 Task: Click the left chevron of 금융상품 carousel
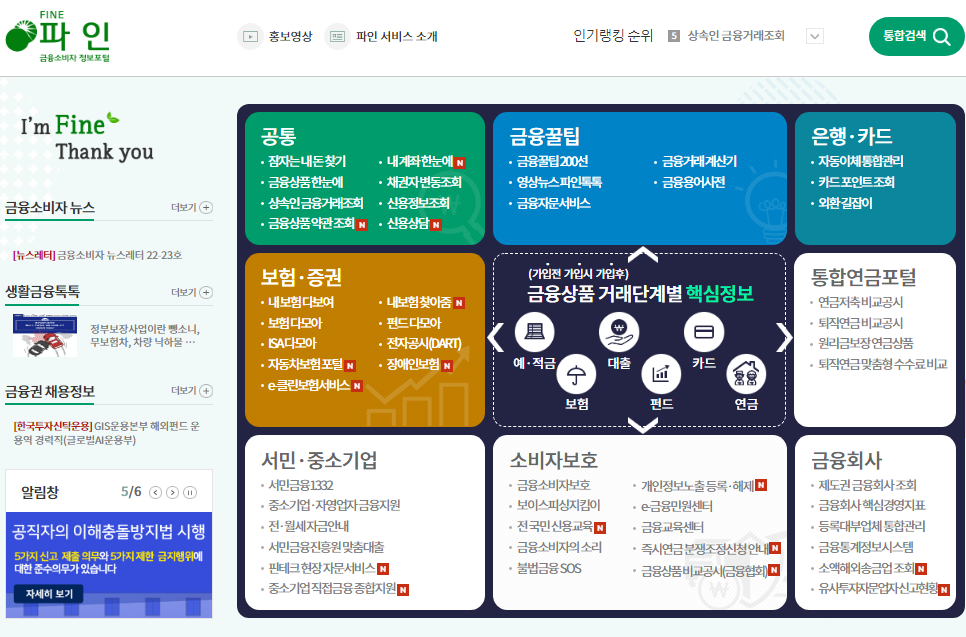coord(494,338)
